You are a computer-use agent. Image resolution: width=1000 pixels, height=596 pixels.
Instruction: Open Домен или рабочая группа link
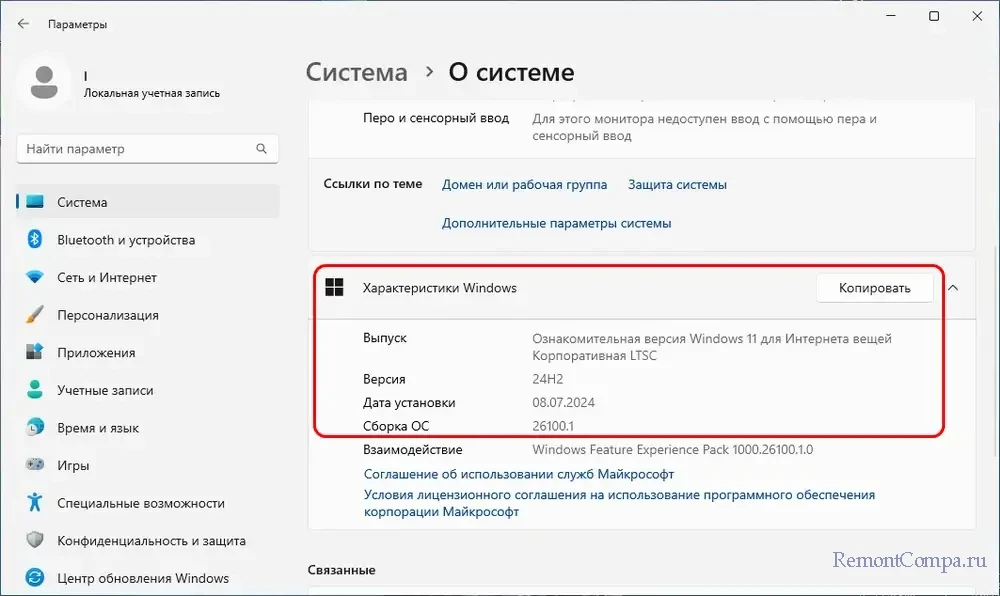click(524, 185)
